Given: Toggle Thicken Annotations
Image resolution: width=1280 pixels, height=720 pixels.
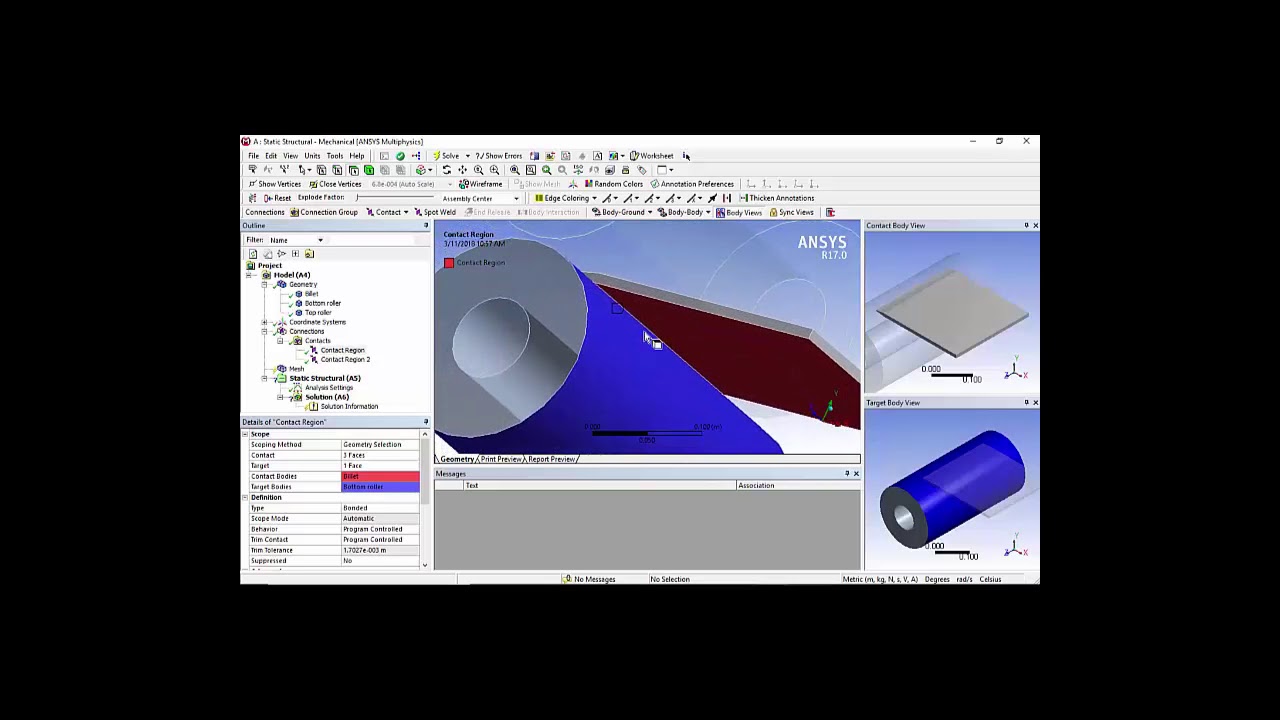Looking at the screenshot, I should pyautogui.click(x=776, y=198).
